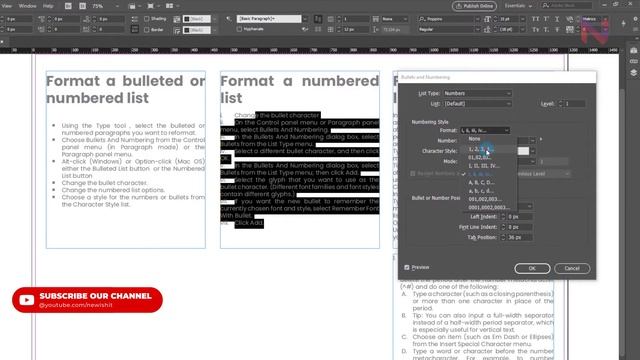Viewport: 640px width, 360px height.
Task: Click the Subscript icon
Action: coord(546,30)
